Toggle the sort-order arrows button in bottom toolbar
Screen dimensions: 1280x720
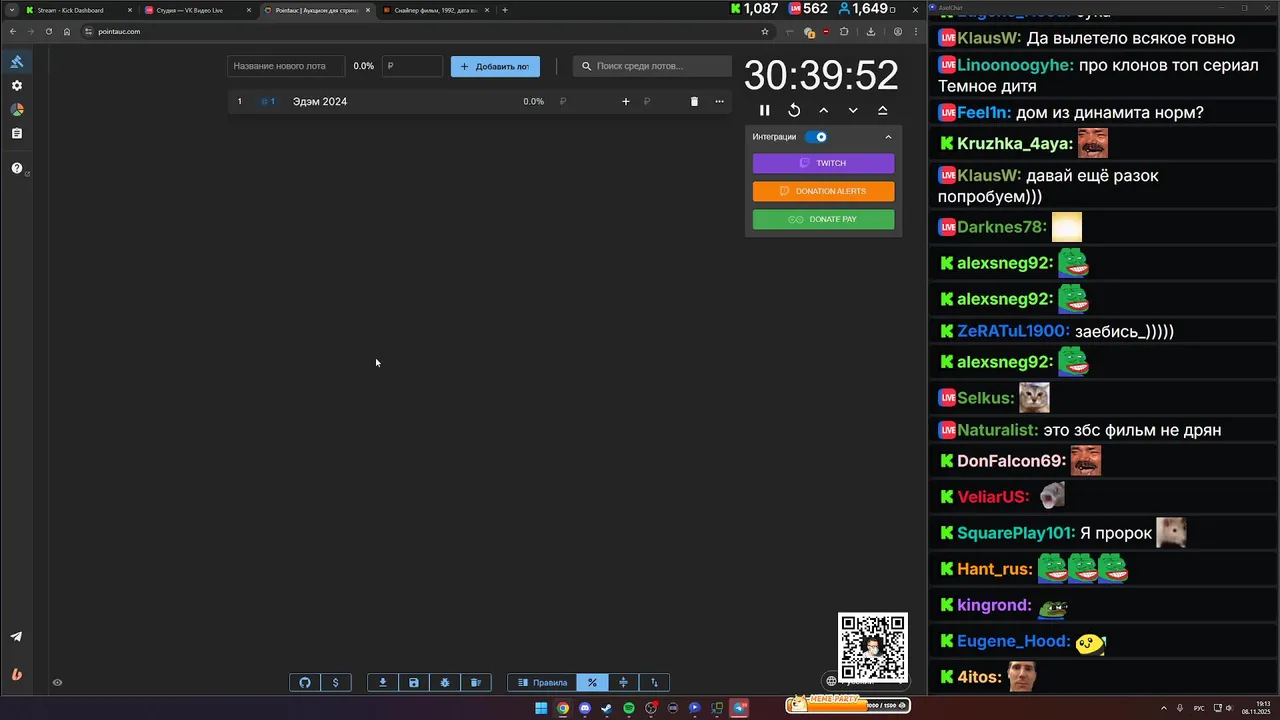tap(654, 683)
